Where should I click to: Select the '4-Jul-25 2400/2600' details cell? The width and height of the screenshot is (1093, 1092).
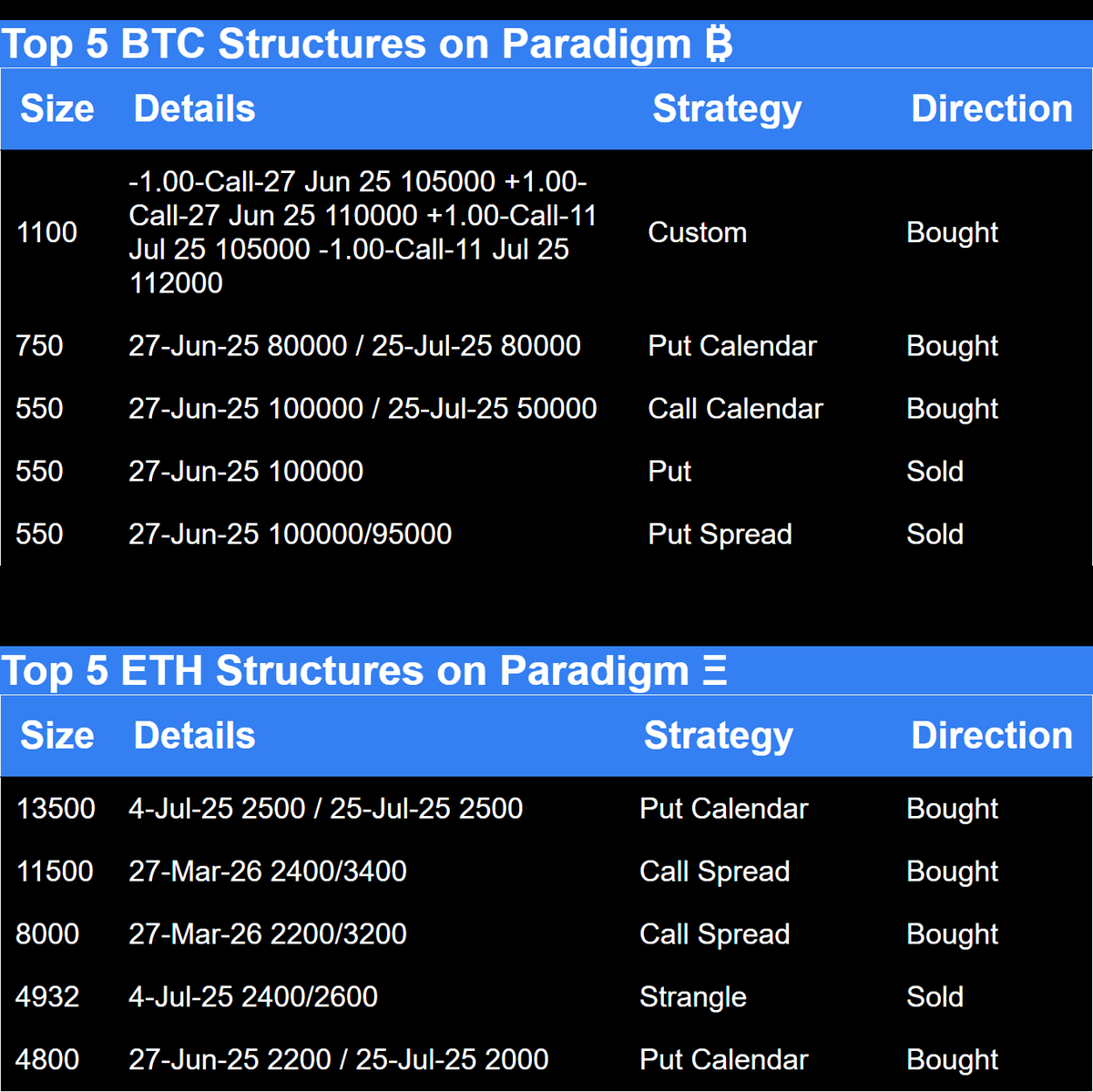[253, 997]
